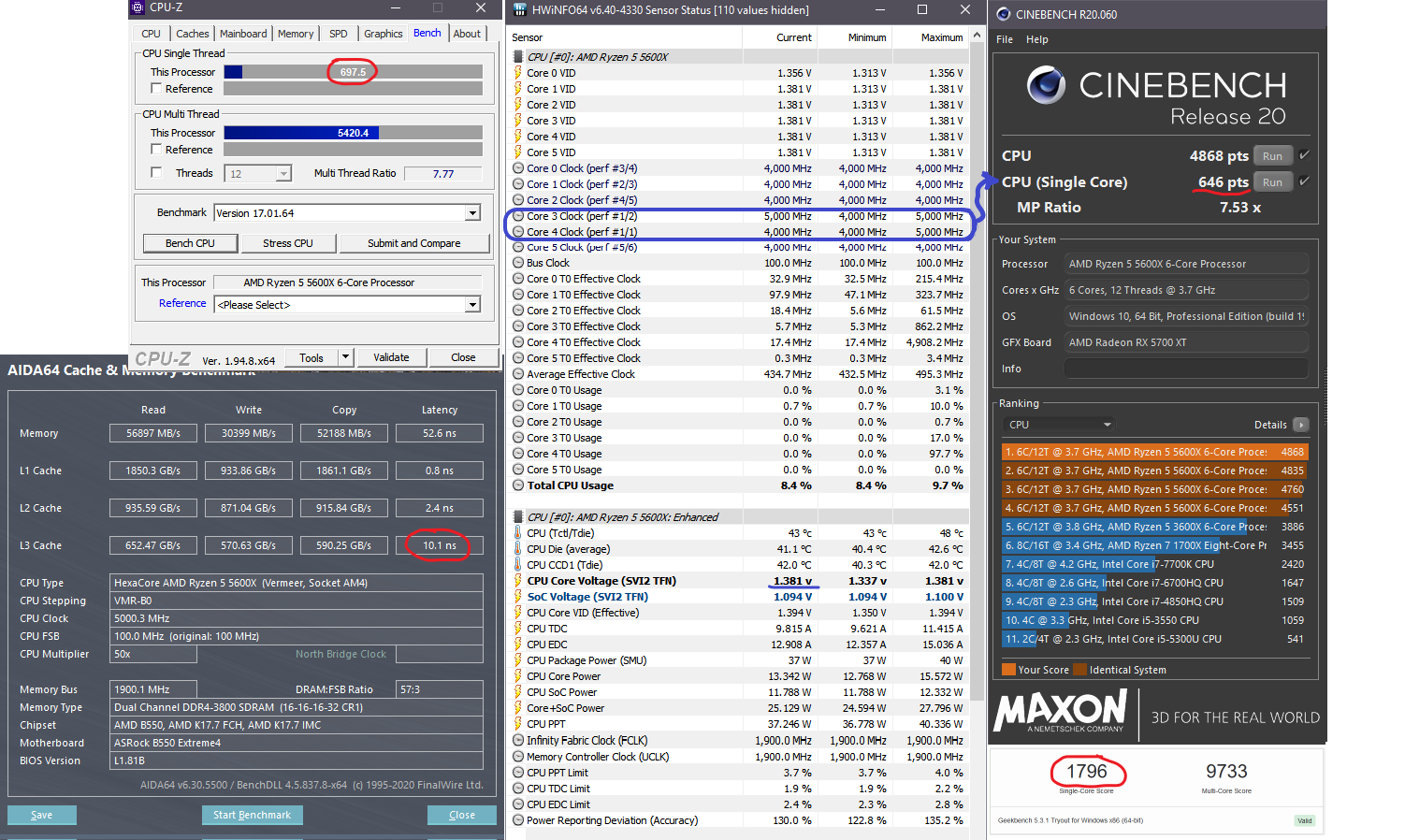Click the CPU Multi Thread This Processor bar
The width and height of the screenshot is (1405, 840).
(x=353, y=133)
